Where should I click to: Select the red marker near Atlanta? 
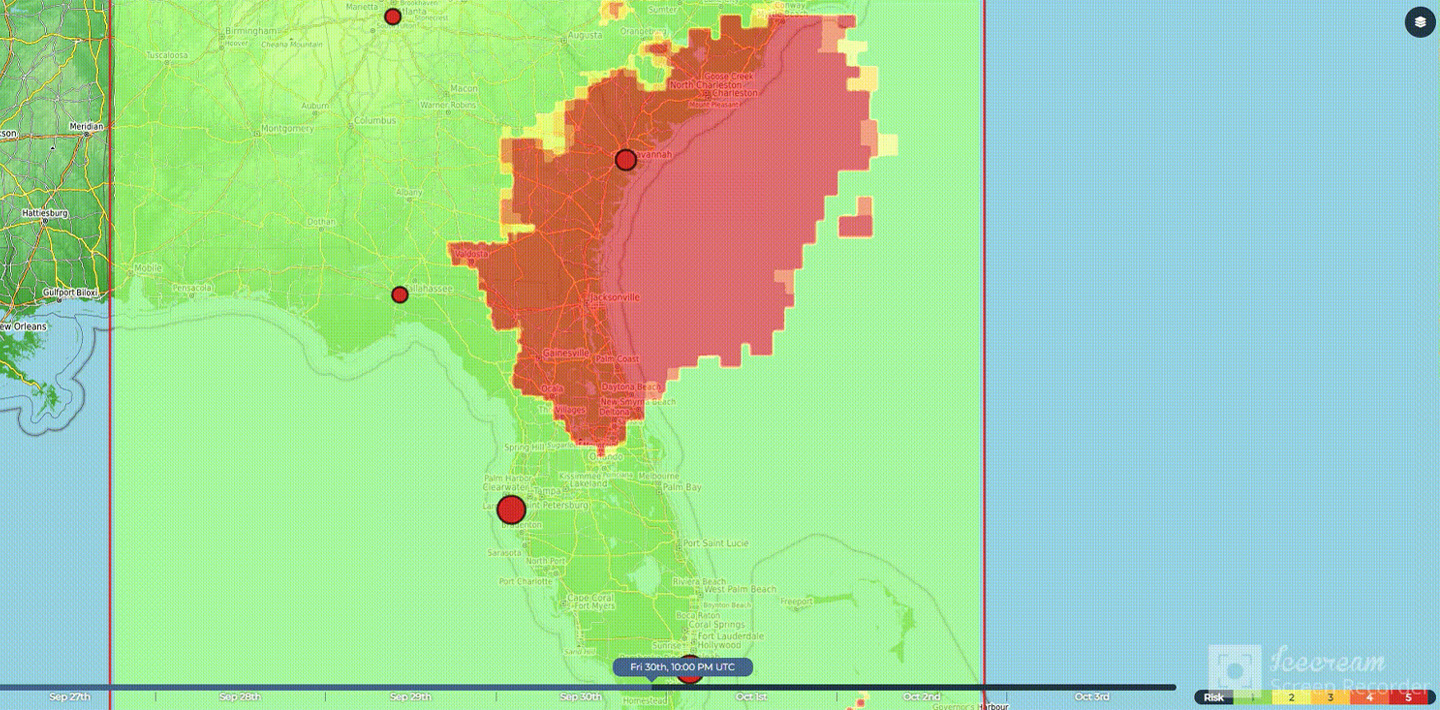click(393, 17)
